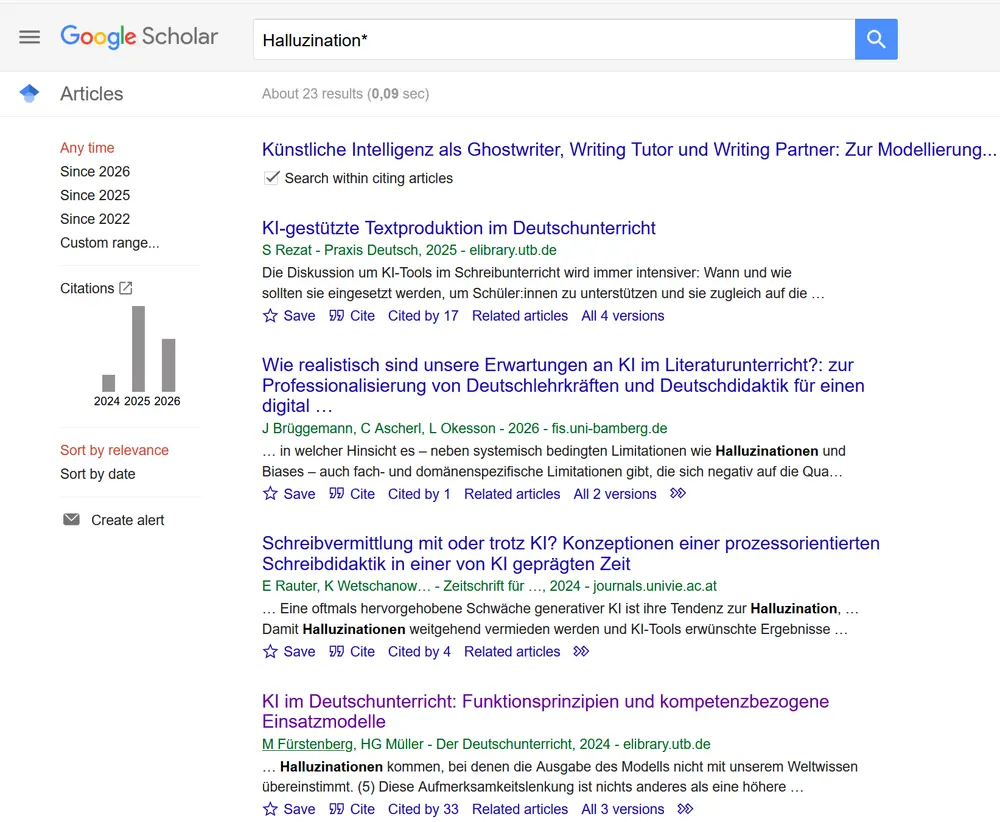Screen dimensions: 1000x822
Task: Open All 4 versions link
Action: click(x=622, y=316)
